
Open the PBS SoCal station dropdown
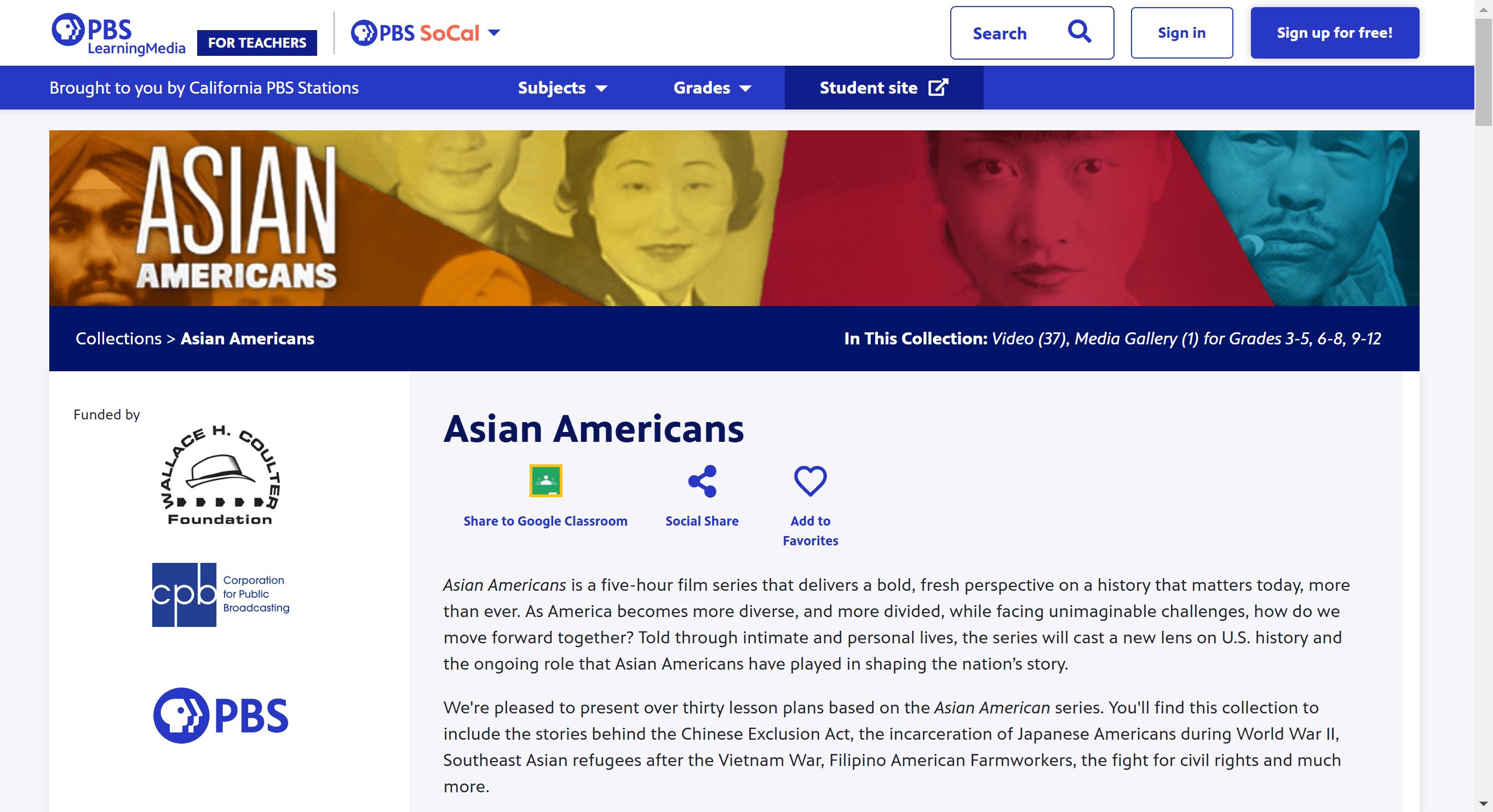click(494, 32)
